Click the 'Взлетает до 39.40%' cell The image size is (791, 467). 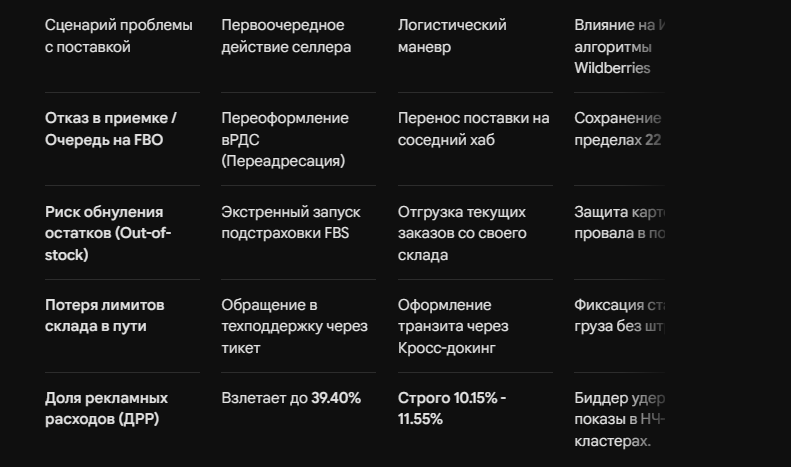[291, 398]
